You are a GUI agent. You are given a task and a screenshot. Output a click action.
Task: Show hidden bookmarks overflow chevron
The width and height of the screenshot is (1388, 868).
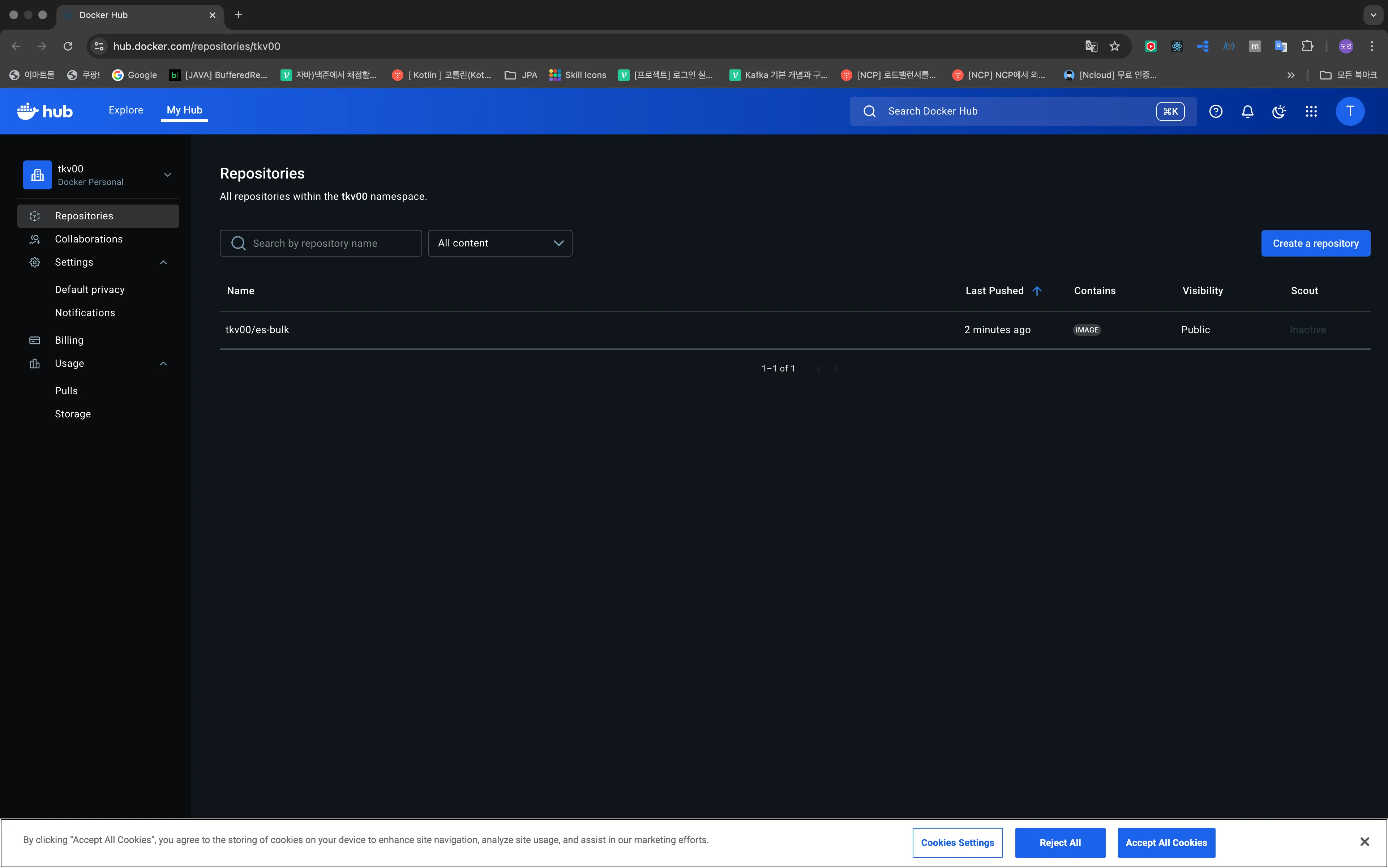click(1291, 75)
